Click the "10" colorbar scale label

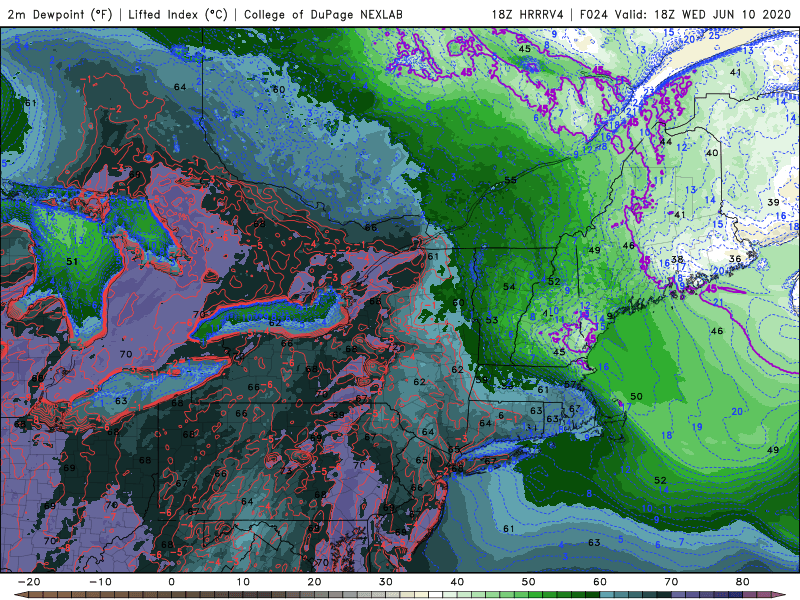[x=243, y=582]
